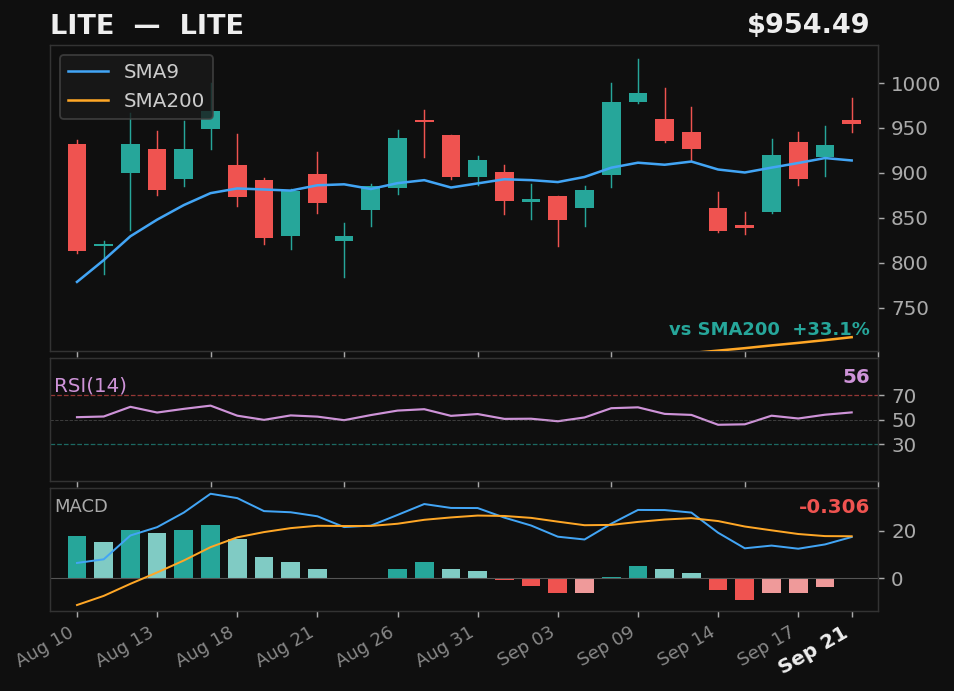
Task: Click the MACD 0 axis label
Action: (897, 580)
